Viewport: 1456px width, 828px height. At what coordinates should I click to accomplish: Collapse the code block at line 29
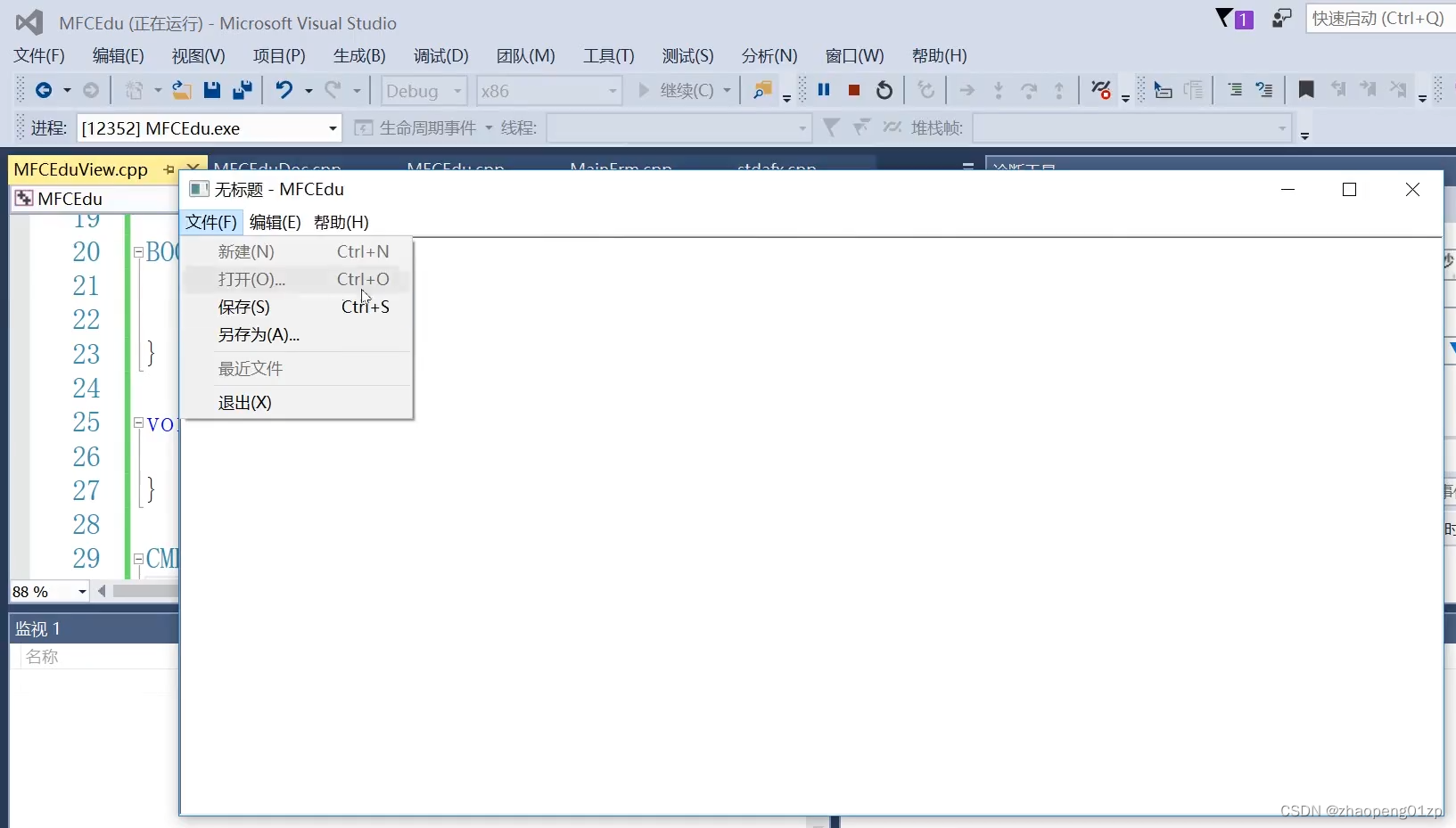pos(139,559)
